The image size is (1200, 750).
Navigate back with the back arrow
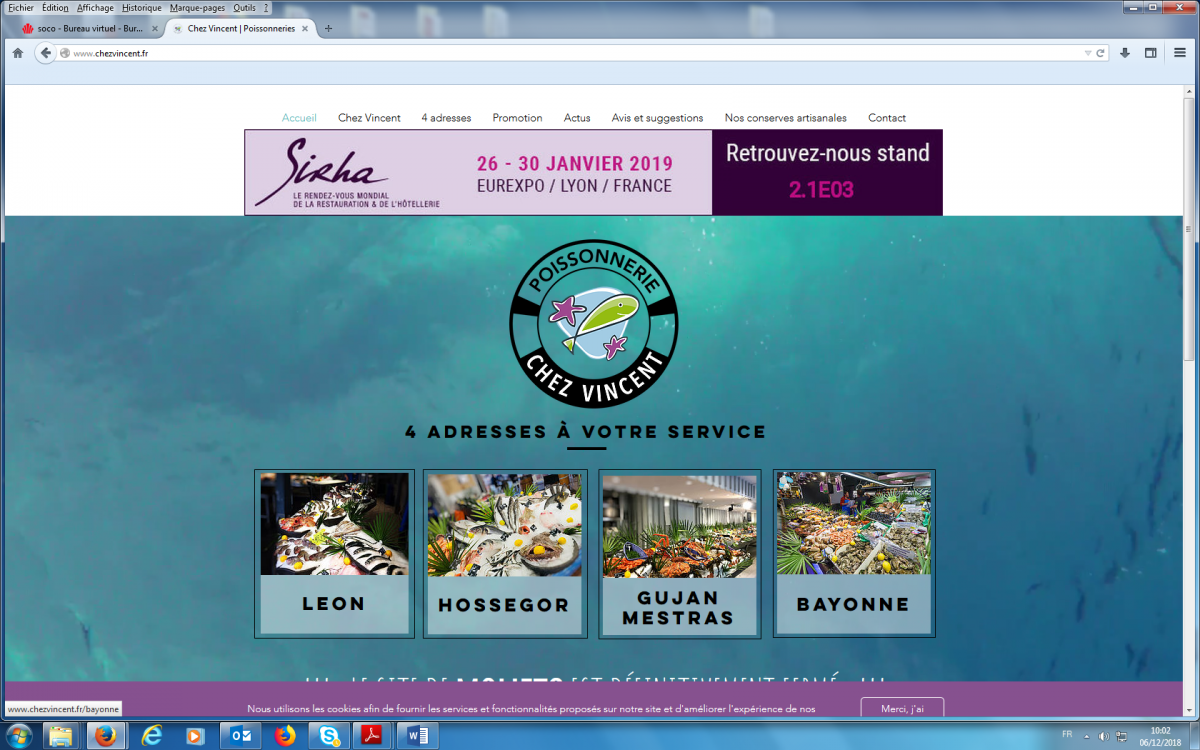(45, 53)
